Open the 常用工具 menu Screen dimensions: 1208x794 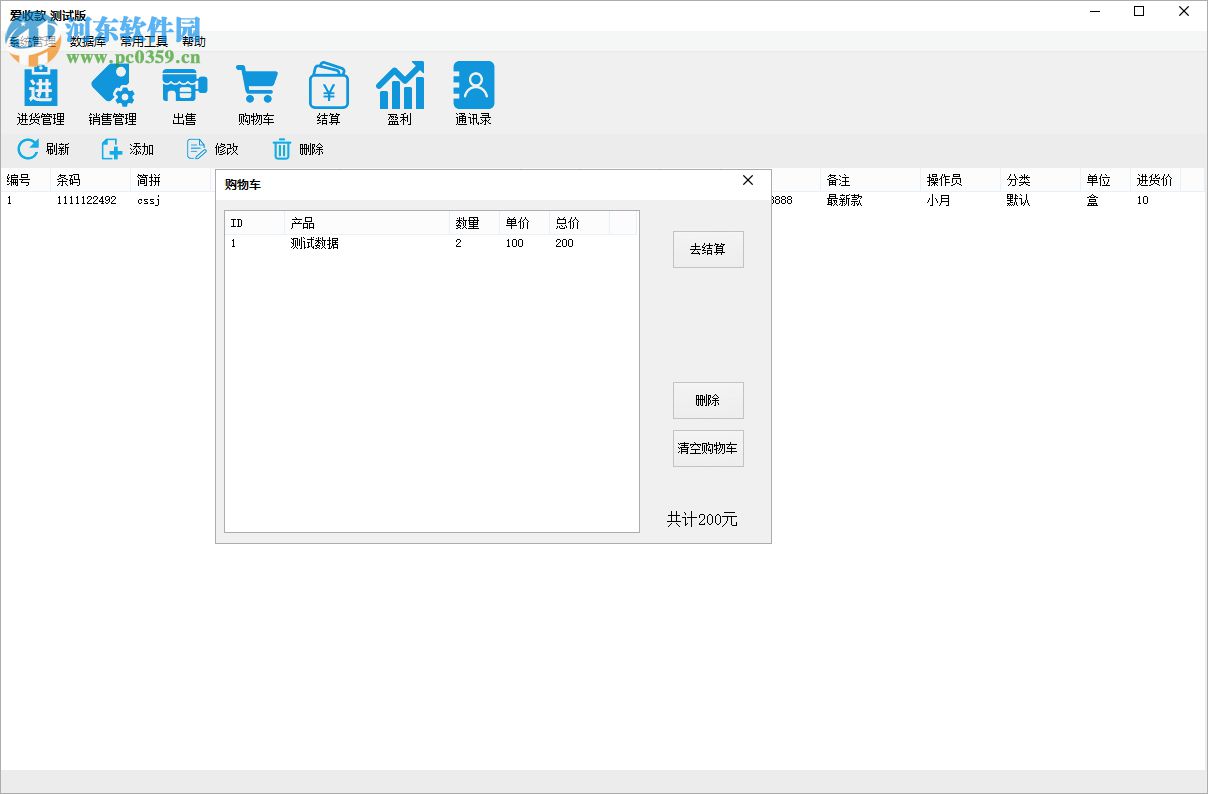(x=143, y=41)
